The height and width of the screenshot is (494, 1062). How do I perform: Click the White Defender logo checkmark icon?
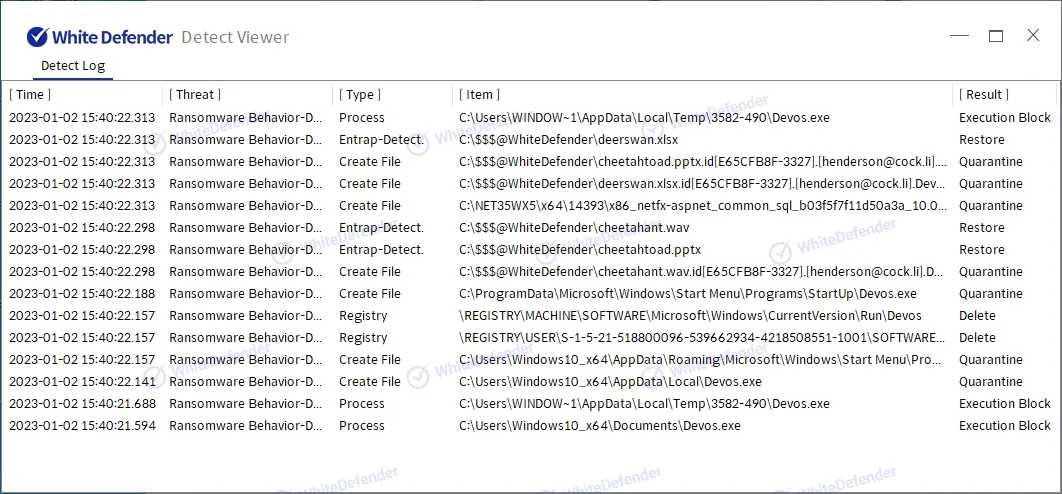37,37
